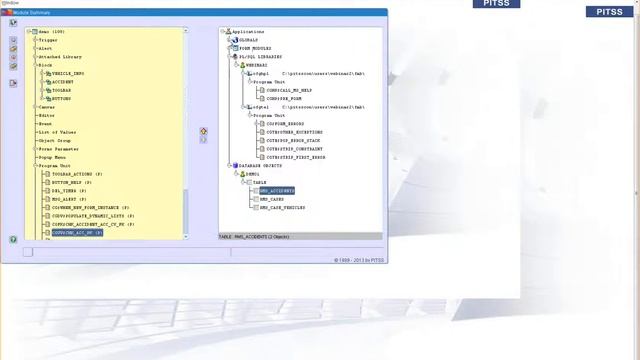This screenshot has width=640, height=360.
Task: Click the left tree scroll-down arrow
Action: click(186, 237)
